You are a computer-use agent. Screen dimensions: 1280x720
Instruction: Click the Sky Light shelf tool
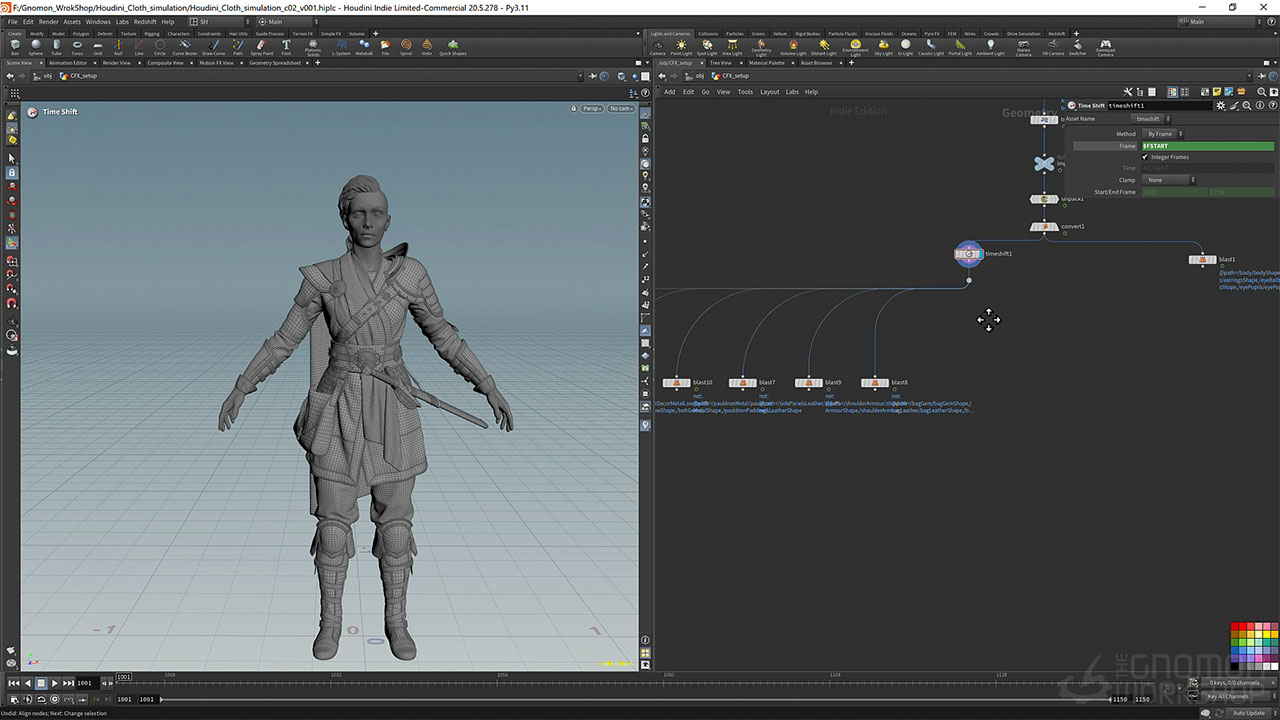coord(883,47)
